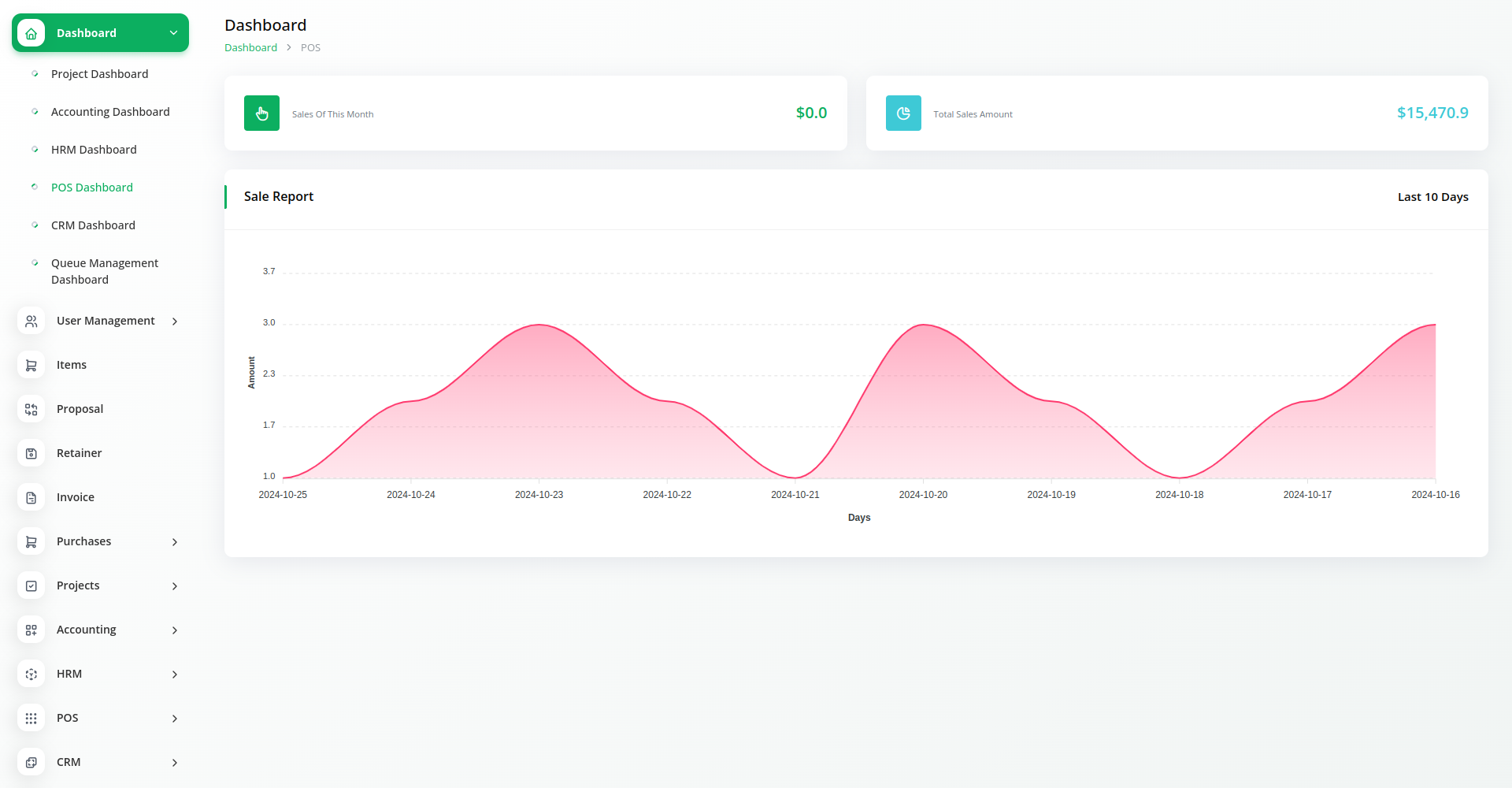Open Queue Management Dashboard
This screenshot has width=1512, height=788.
104,271
